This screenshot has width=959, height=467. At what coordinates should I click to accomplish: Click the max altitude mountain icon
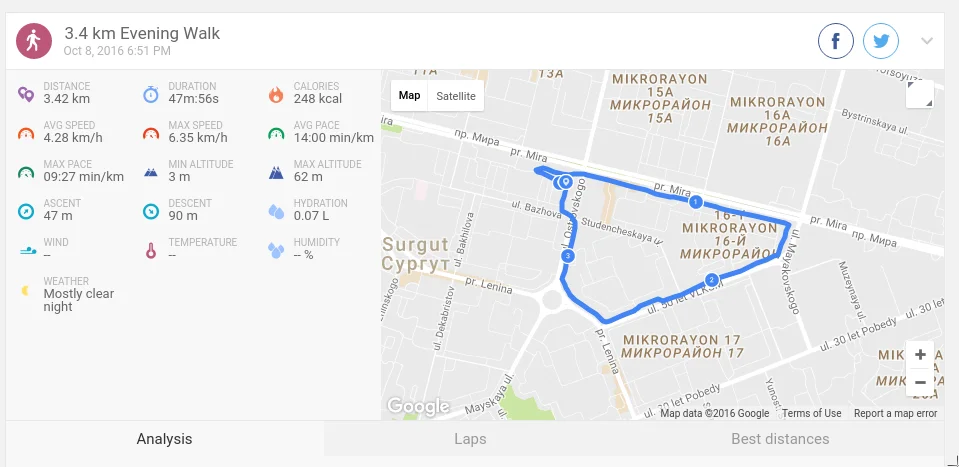[x=276, y=173]
